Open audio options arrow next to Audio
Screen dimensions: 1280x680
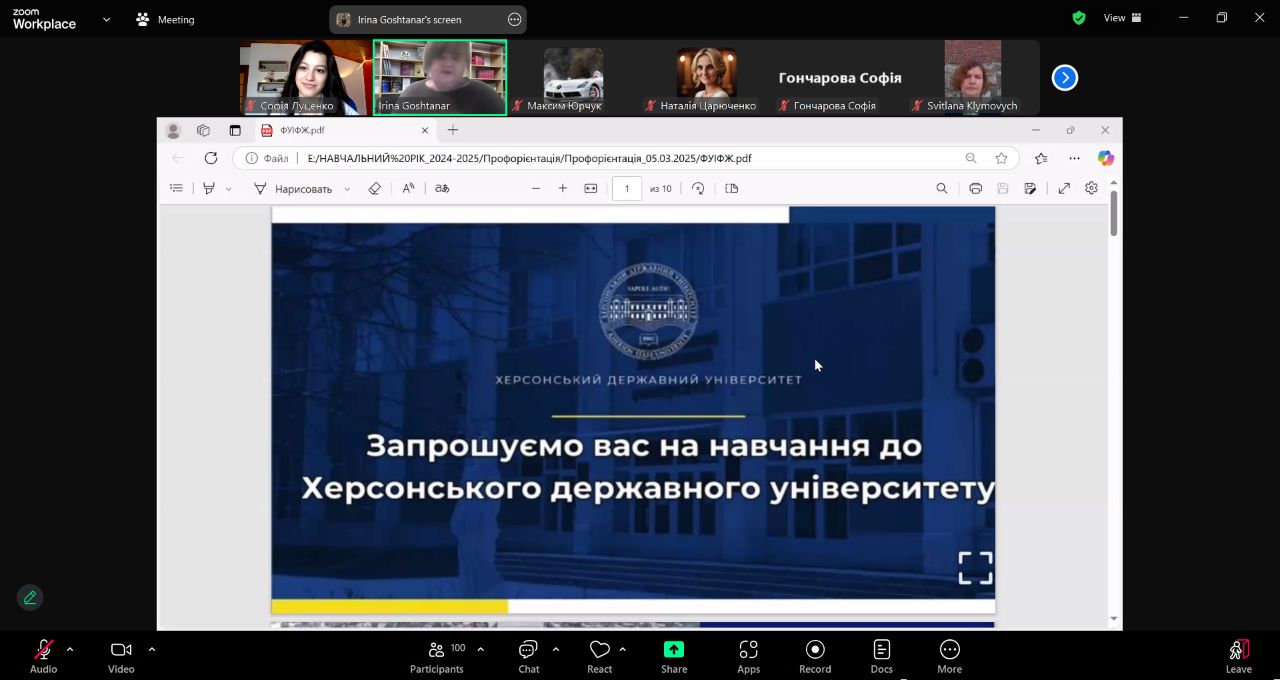[x=69, y=649]
